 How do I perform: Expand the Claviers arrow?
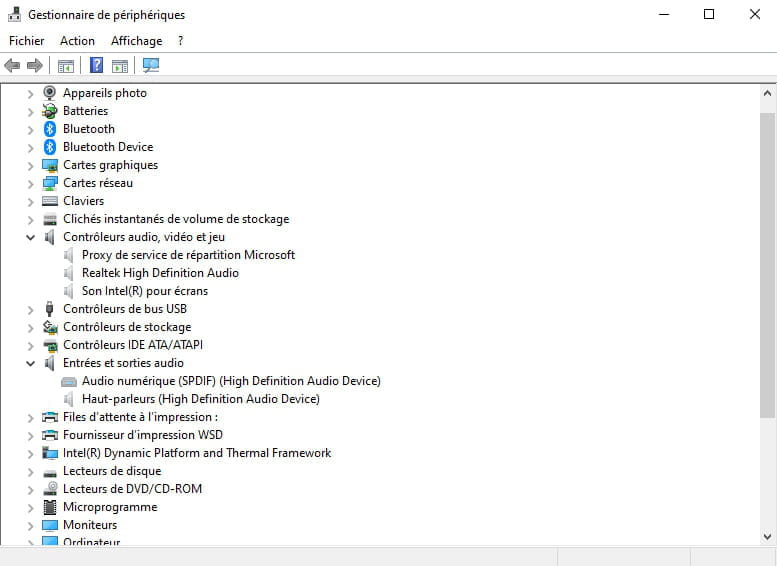click(x=30, y=202)
